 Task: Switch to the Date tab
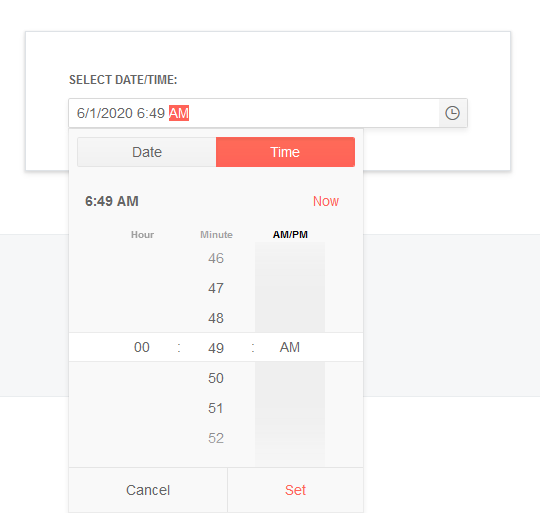coord(147,152)
